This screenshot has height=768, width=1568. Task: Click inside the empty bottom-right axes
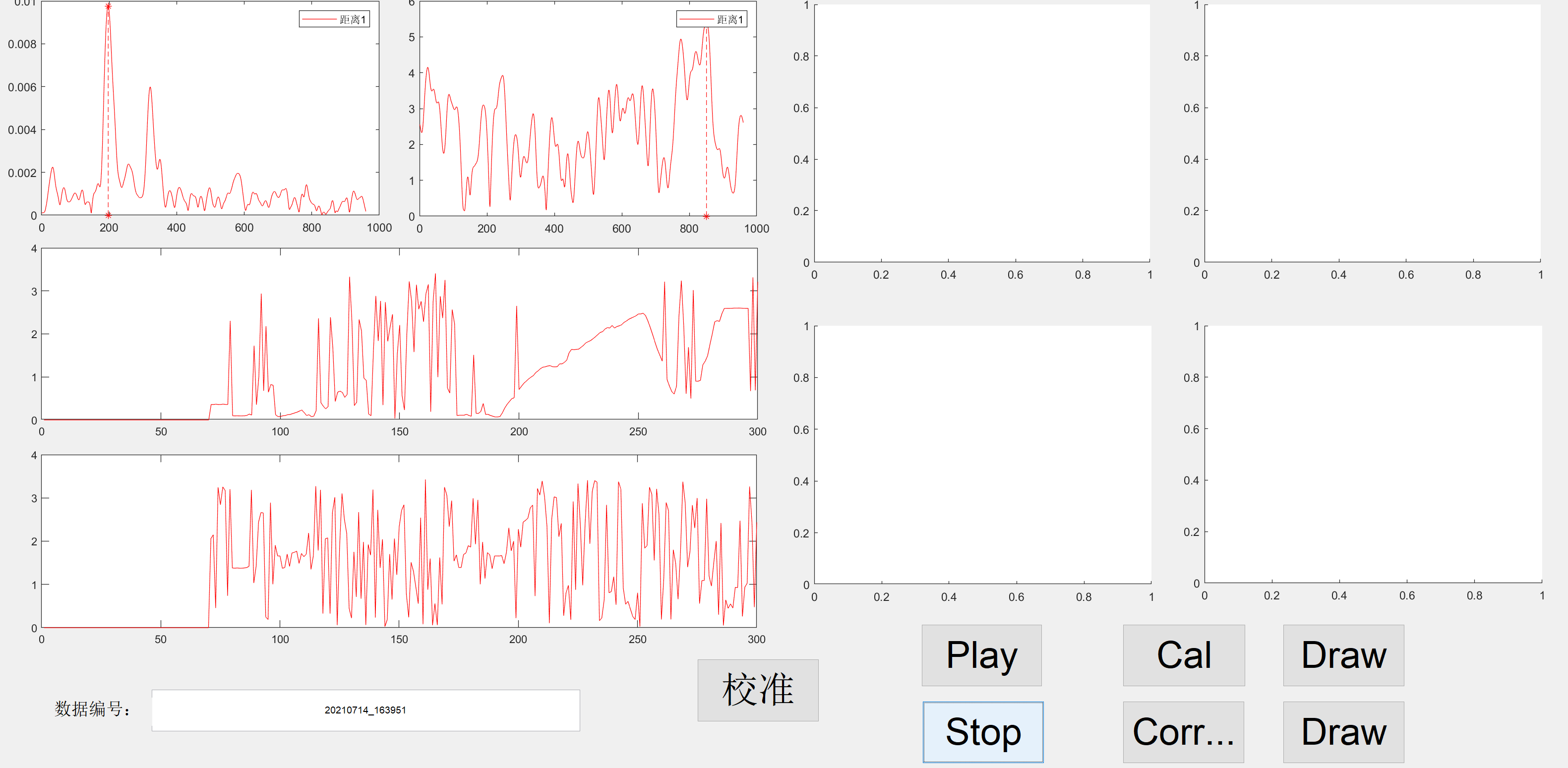(x=1373, y=454)
